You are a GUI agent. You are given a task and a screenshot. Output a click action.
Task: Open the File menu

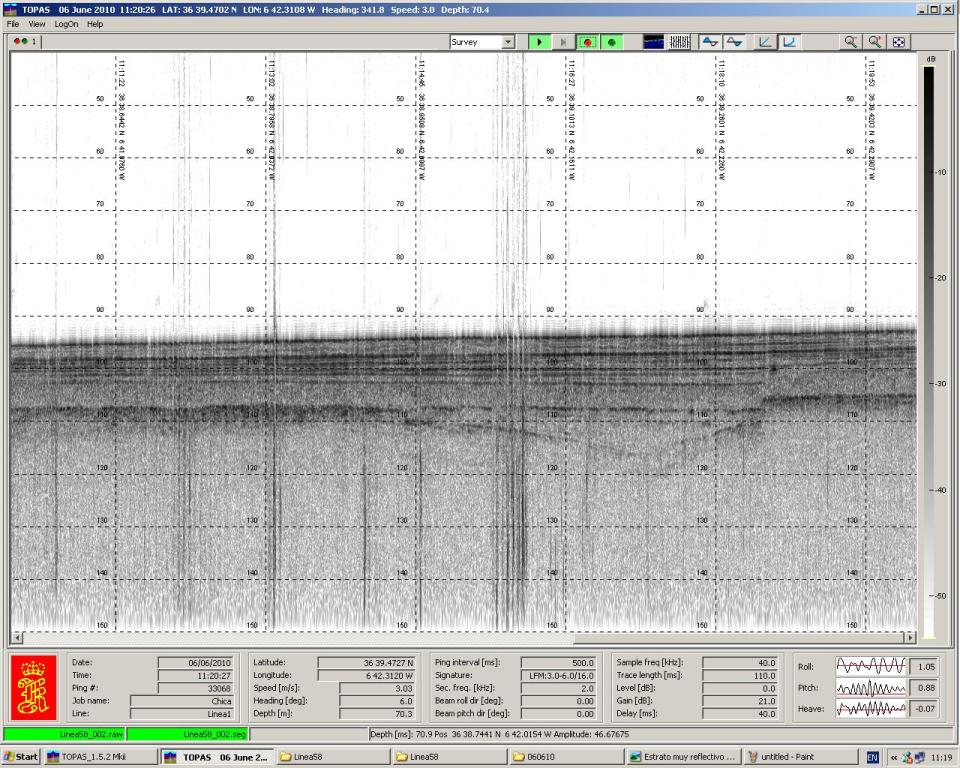tap(14, 24)
